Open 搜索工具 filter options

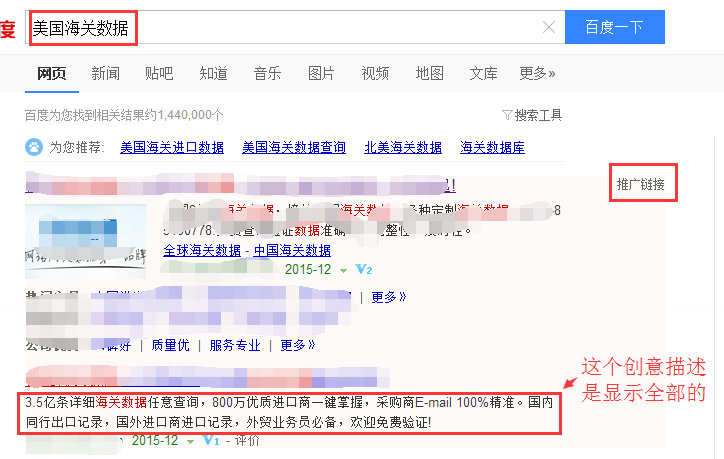coord(538,115)
